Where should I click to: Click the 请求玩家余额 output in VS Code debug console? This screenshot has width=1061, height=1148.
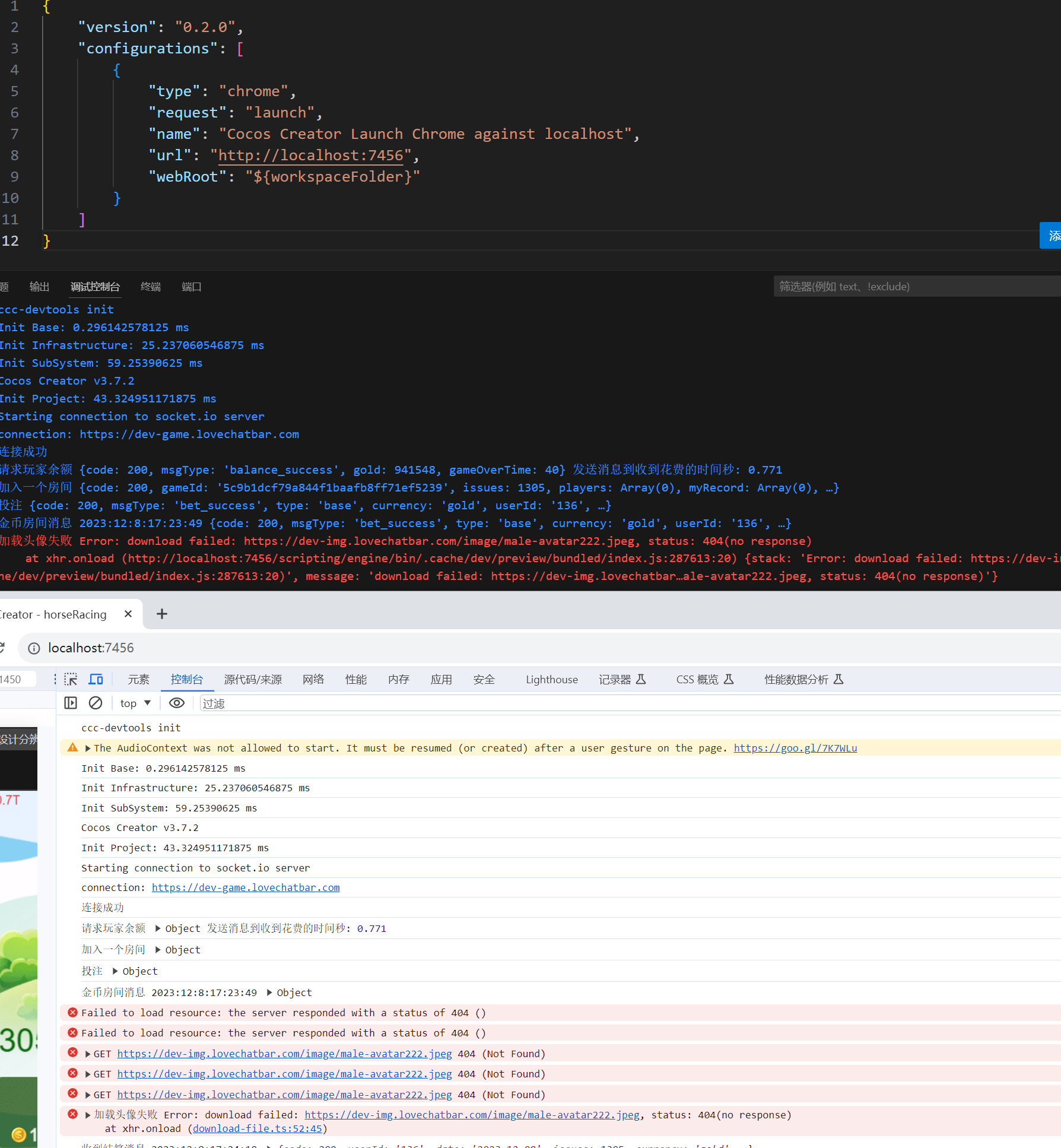391,470
